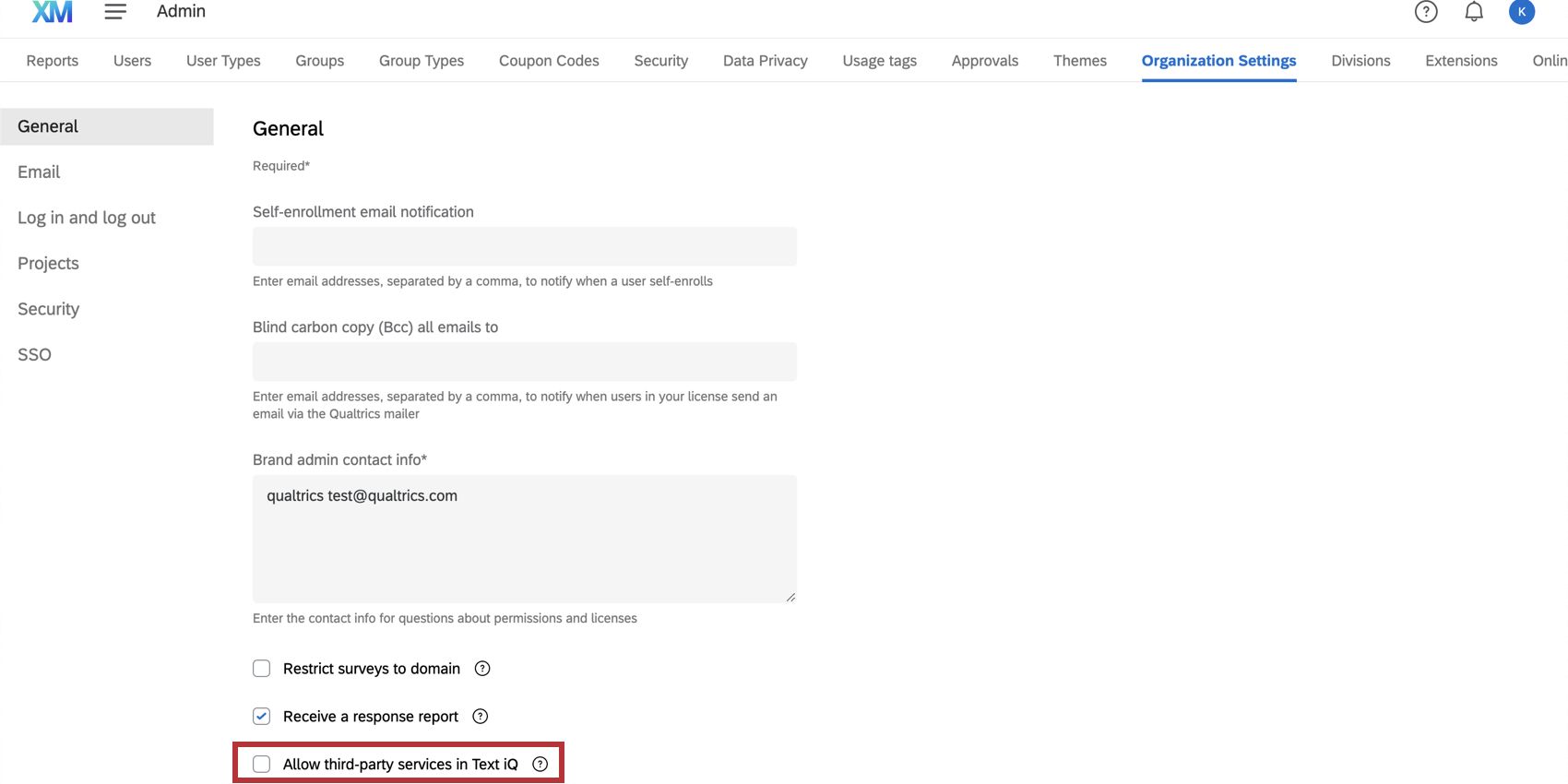
Task: Select the Usage tags tab
Action: pyautogui.click(x=880, y=61)
